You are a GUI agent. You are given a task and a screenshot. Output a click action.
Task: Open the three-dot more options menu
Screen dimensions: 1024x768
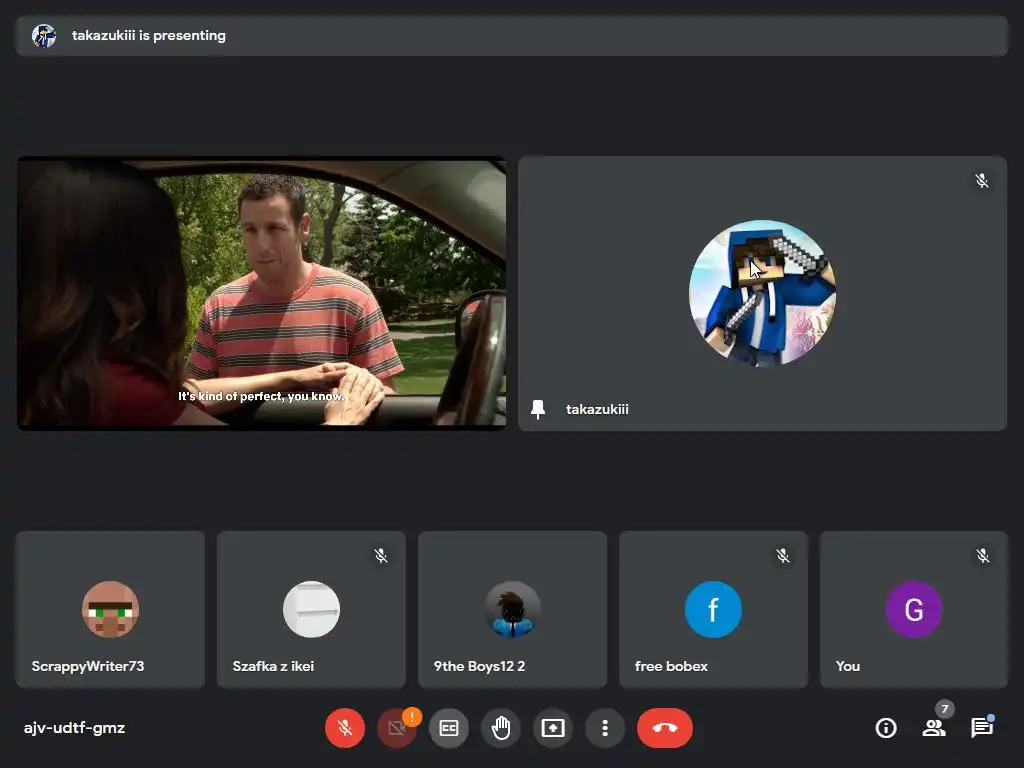coord(605,728)
